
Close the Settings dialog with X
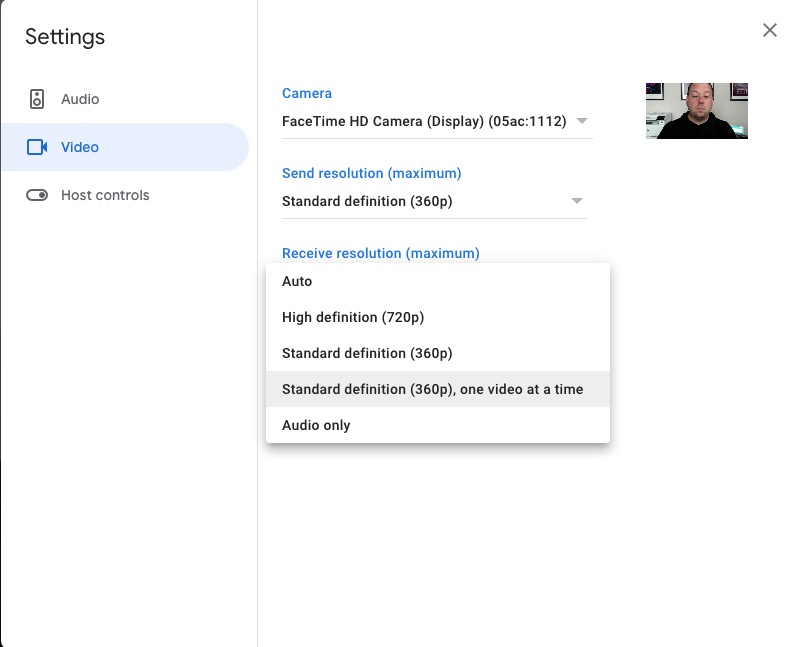(770, 30)
